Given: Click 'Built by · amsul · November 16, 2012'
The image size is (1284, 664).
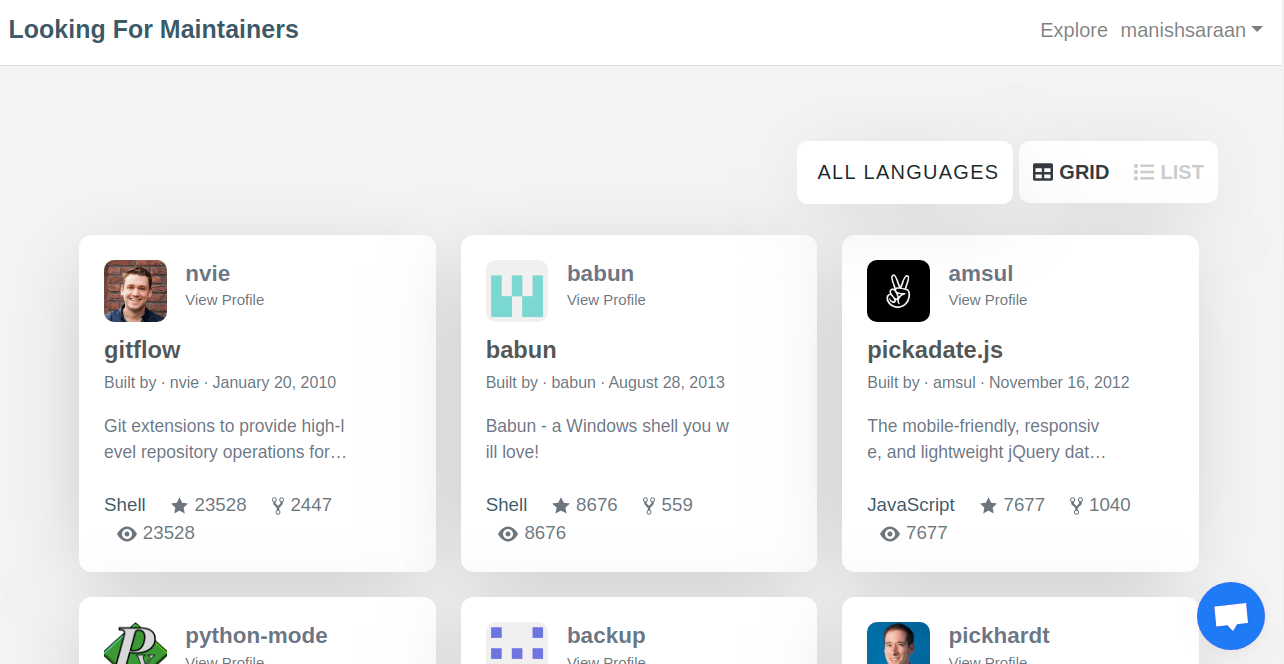Looking at the screenshot, I should (x=998, y=382).
